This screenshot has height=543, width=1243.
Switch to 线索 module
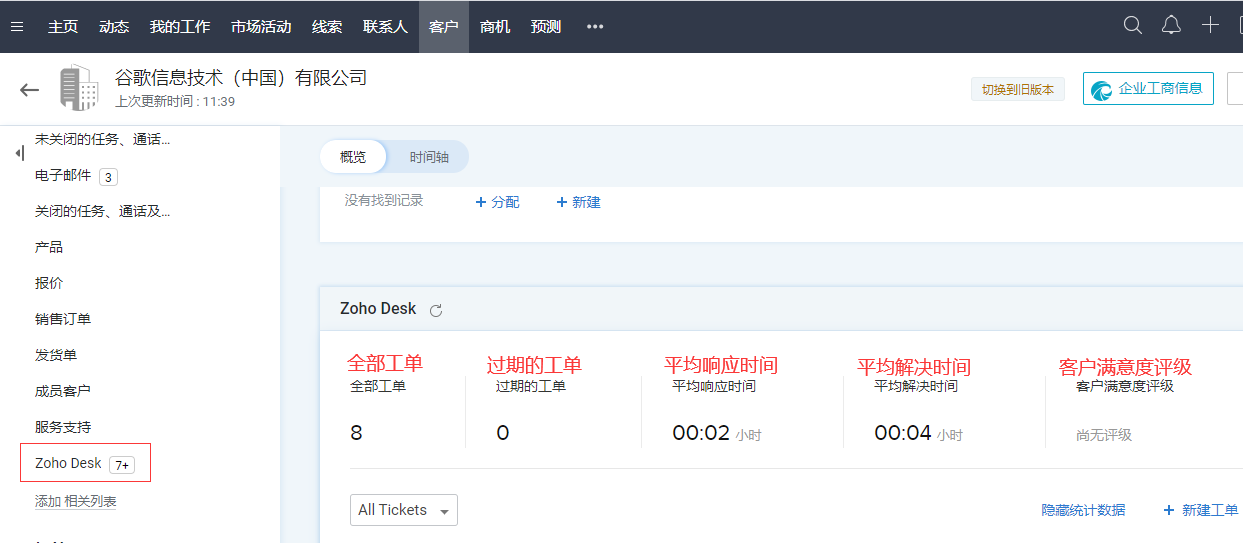327,27
